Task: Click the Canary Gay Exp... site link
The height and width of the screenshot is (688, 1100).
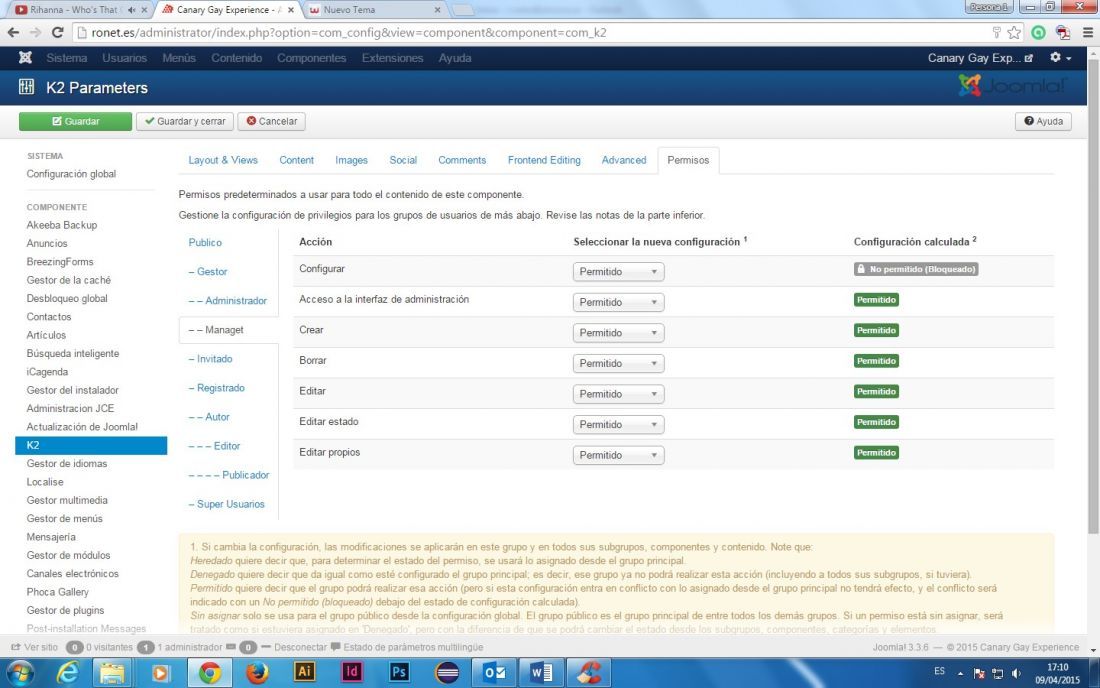Action: click(980, 58)
